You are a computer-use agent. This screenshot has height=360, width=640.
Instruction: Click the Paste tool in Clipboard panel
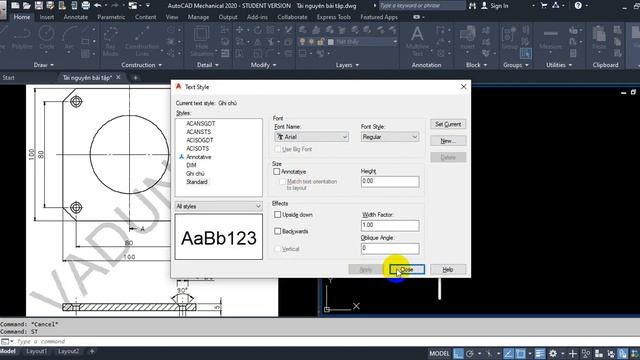click(599, 38)
